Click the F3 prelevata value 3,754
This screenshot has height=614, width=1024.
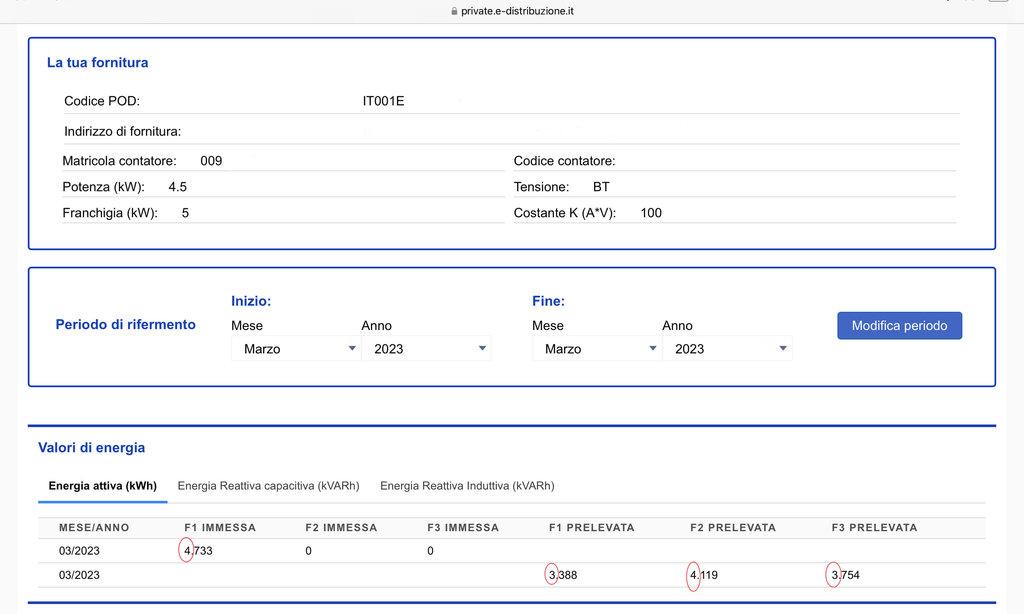845,575
